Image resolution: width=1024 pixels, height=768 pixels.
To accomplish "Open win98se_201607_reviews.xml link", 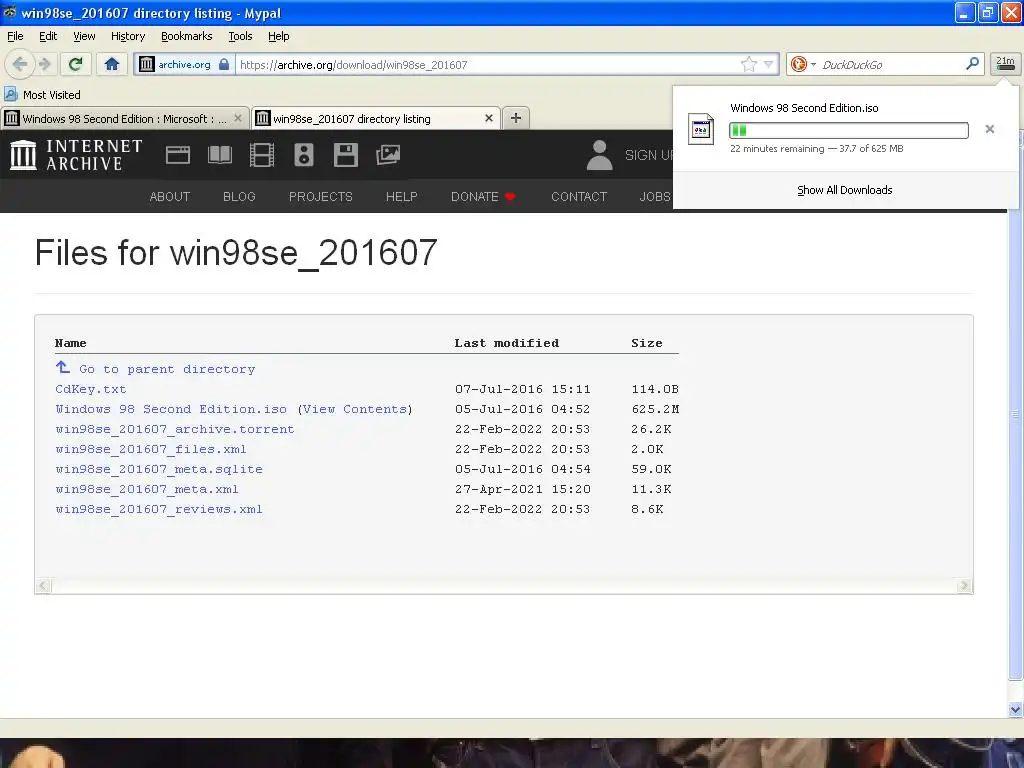I will click(x=159, y=509).
